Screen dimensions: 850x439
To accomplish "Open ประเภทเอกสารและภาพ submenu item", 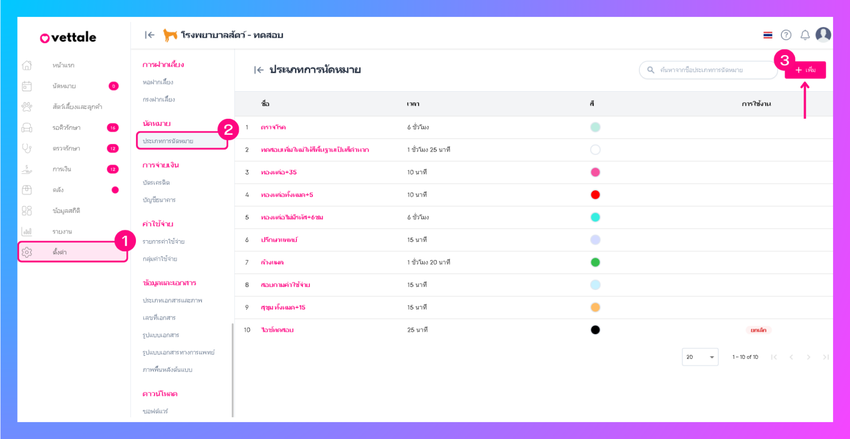I will (172, 300).
